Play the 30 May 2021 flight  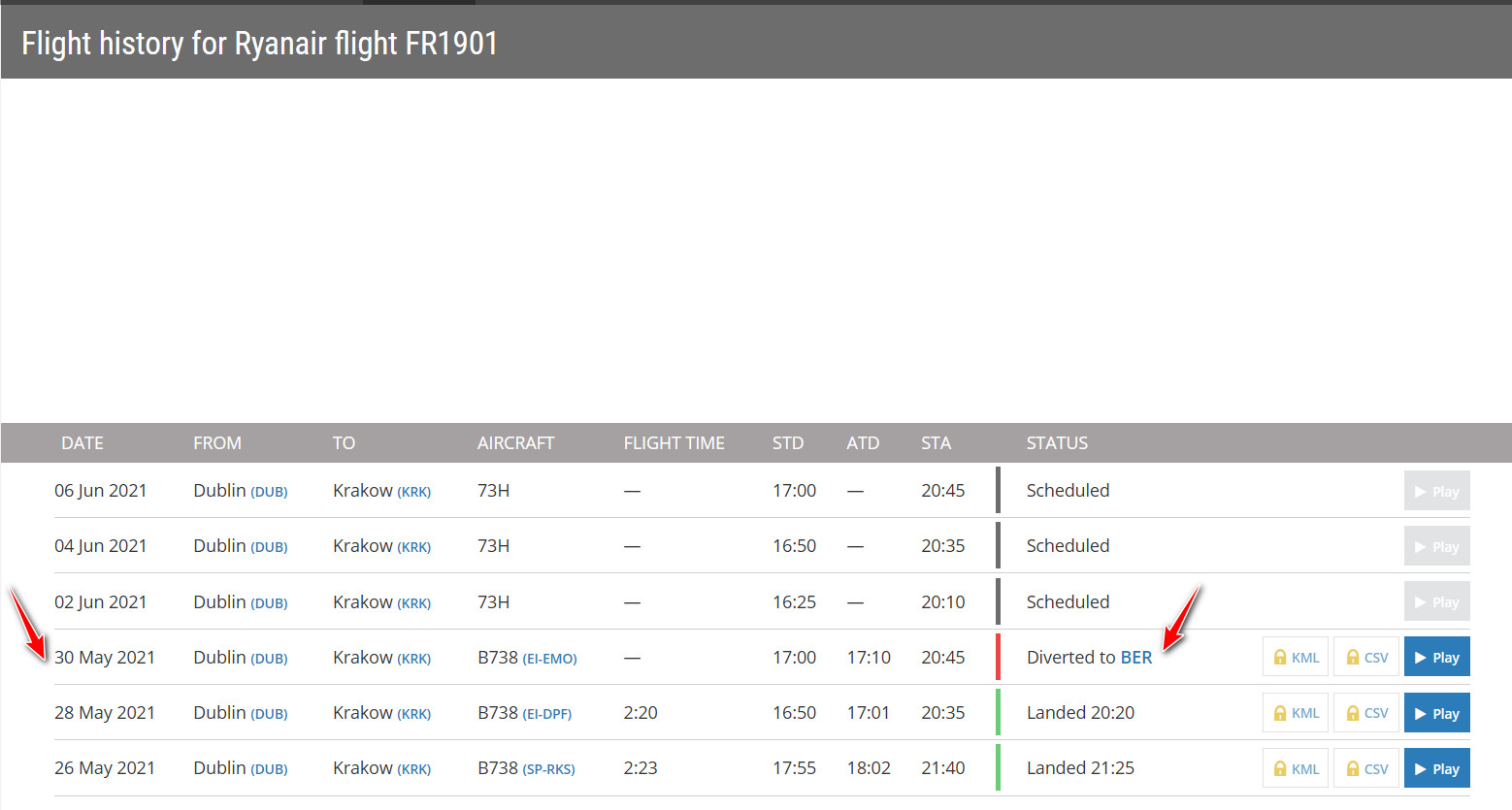point(1436,657)
